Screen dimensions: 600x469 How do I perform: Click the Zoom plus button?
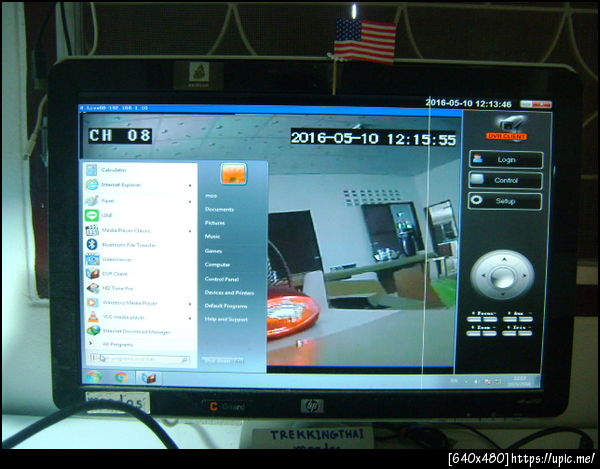pos(473,334)
